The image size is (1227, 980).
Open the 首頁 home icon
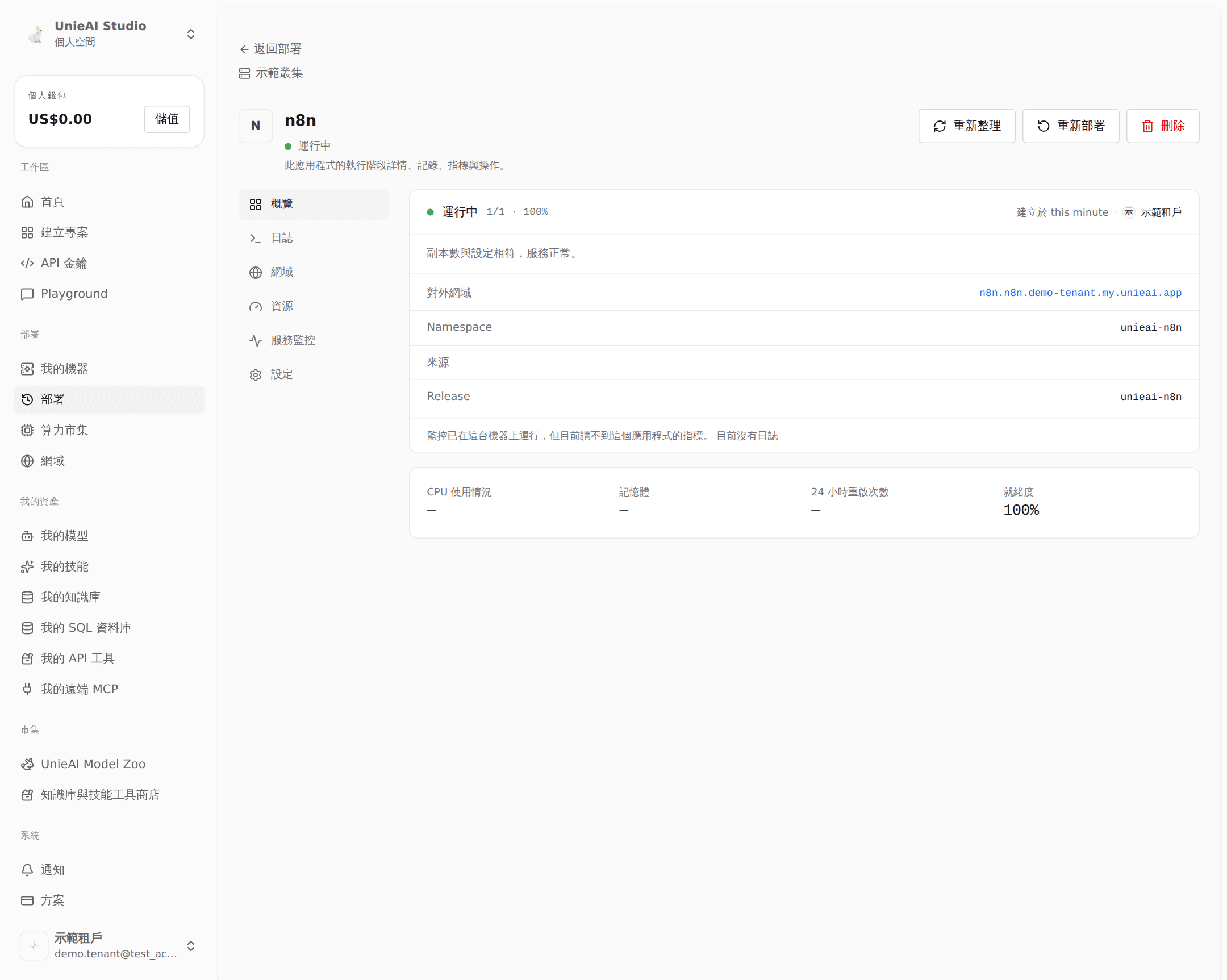point(27,202)
